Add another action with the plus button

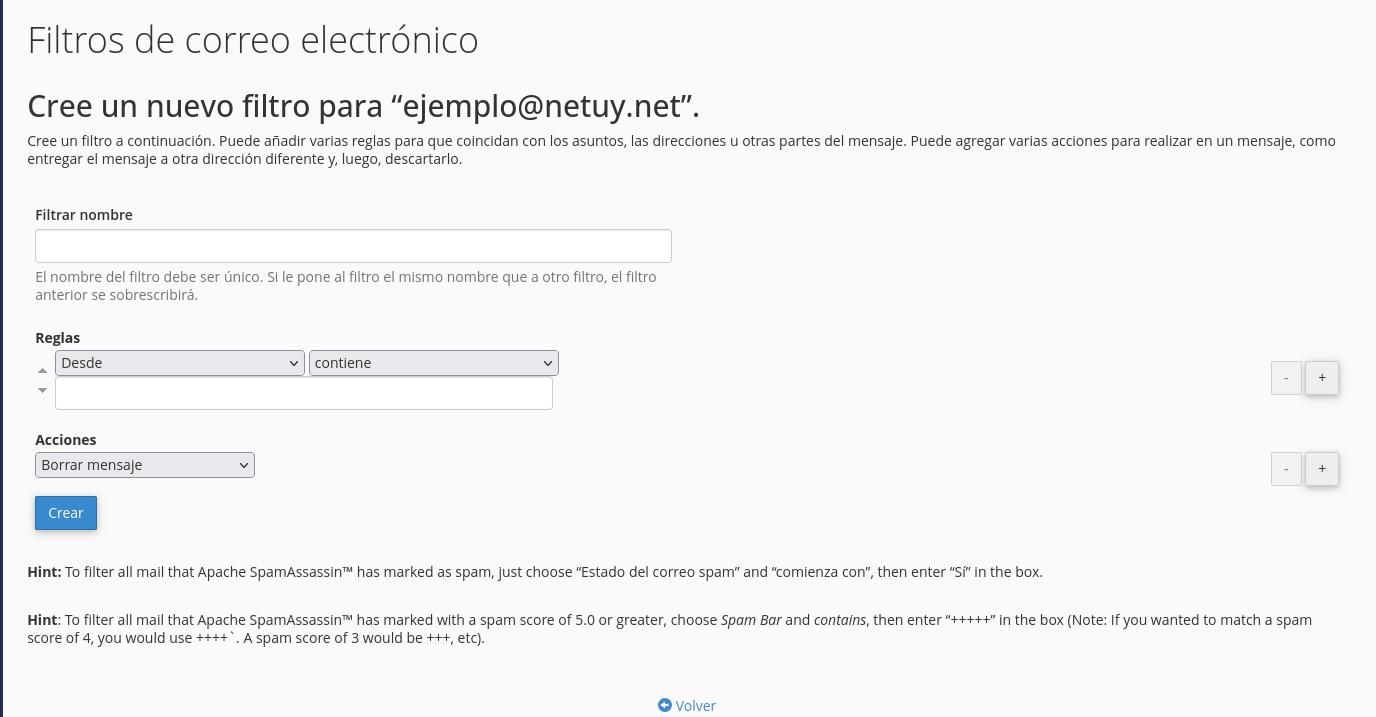1322,469
